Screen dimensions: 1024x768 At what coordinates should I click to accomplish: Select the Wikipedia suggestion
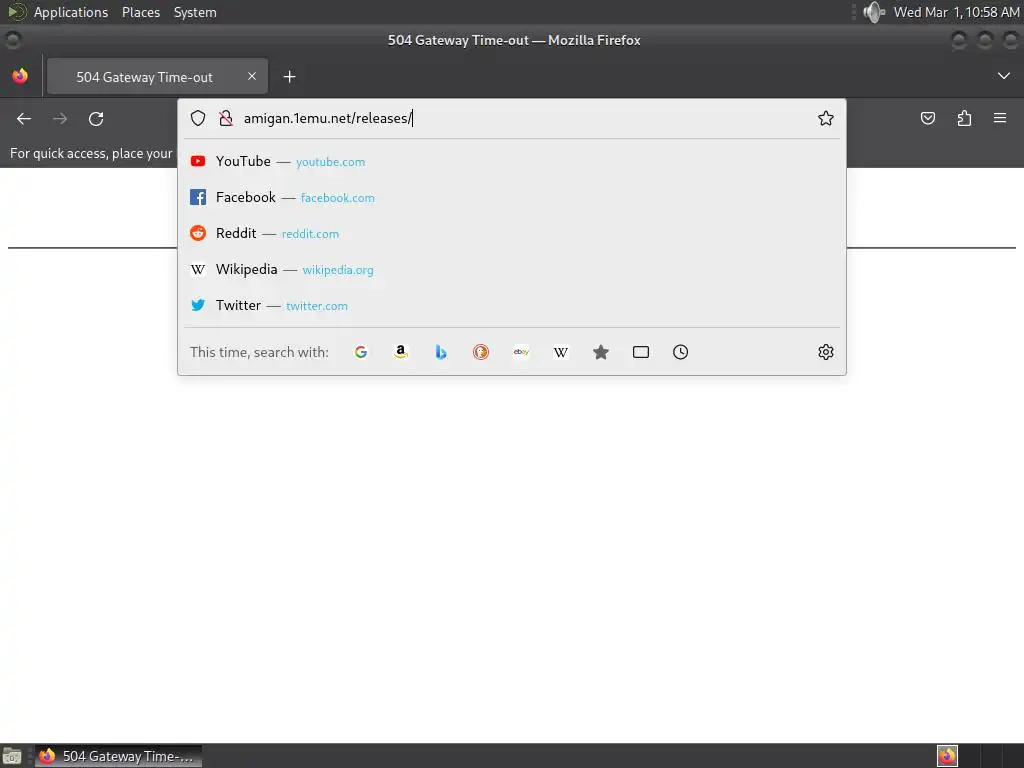click(512, 269)
